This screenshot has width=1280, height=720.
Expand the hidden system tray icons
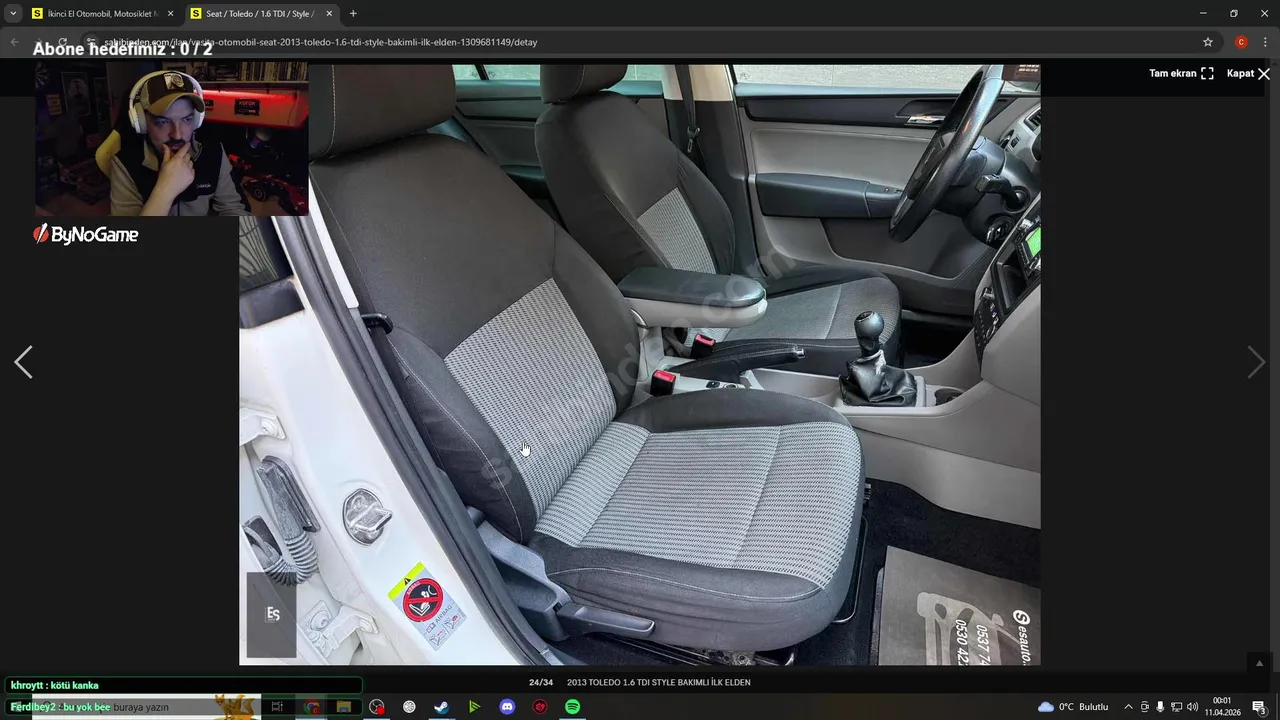(1129, 707)
